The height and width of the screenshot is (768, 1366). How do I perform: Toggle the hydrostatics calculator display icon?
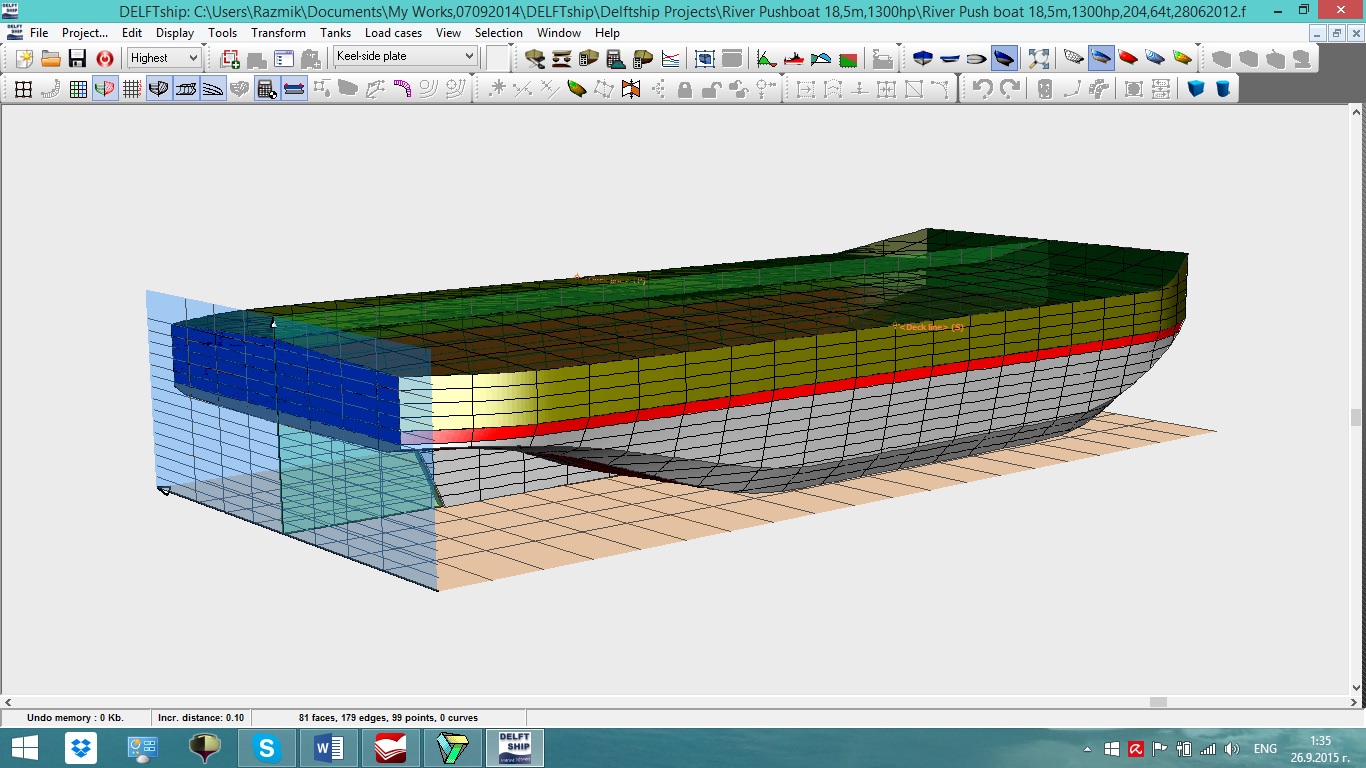[x=266, y=89]
